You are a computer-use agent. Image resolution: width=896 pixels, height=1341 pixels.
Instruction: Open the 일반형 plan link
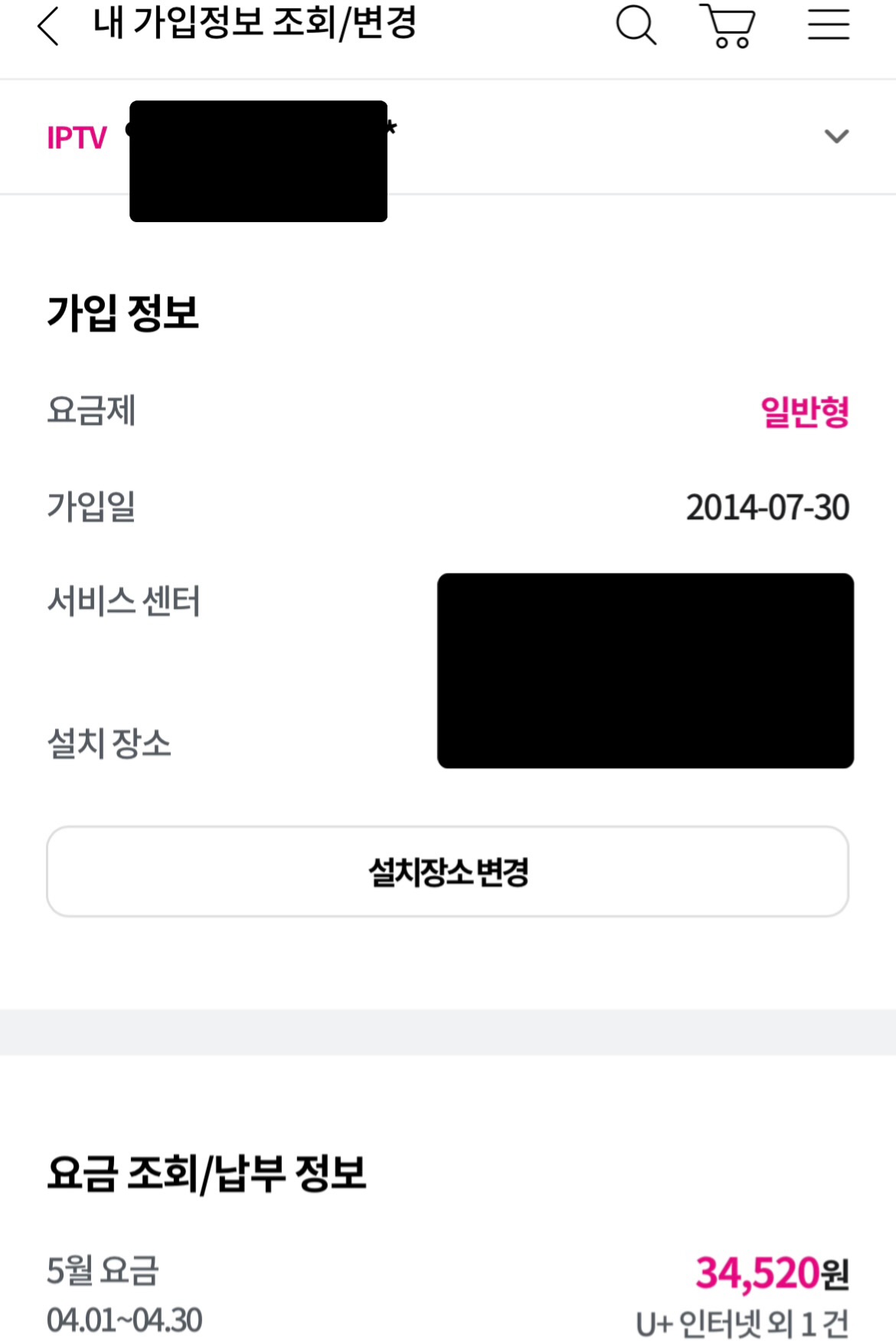(x=804, y=411)
